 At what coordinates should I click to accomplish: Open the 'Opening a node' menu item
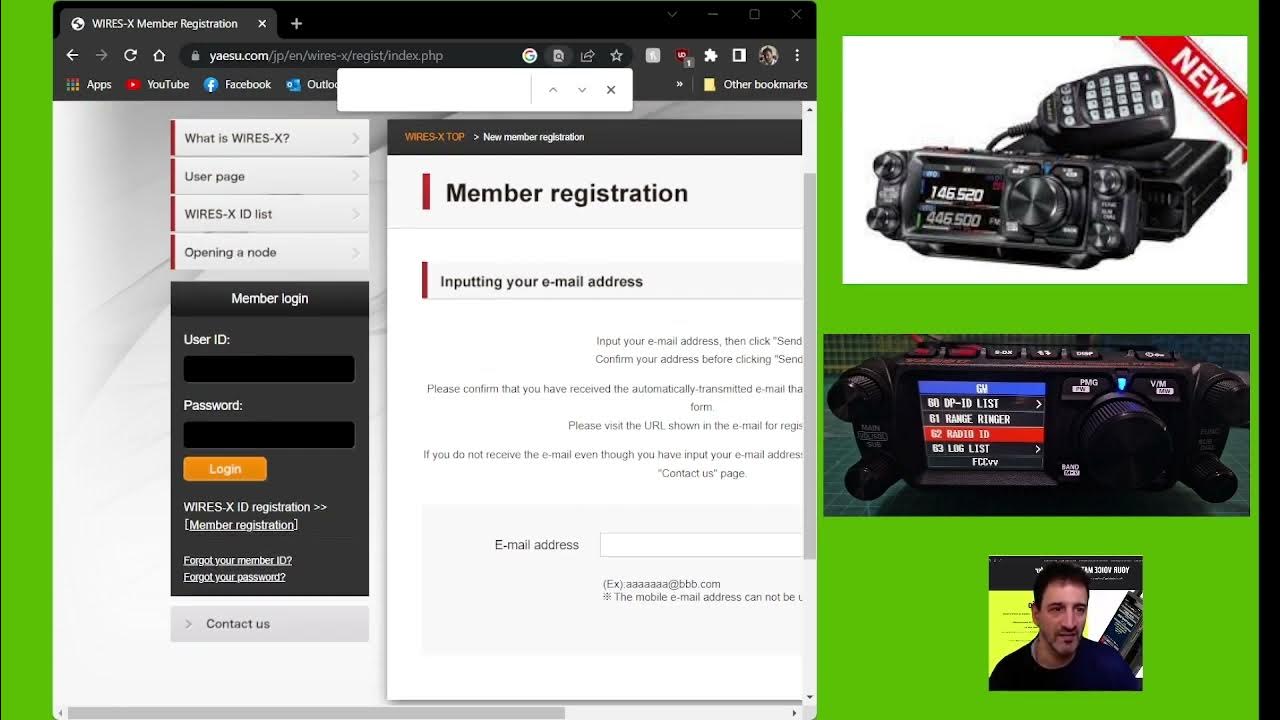[x=270, y=252]
